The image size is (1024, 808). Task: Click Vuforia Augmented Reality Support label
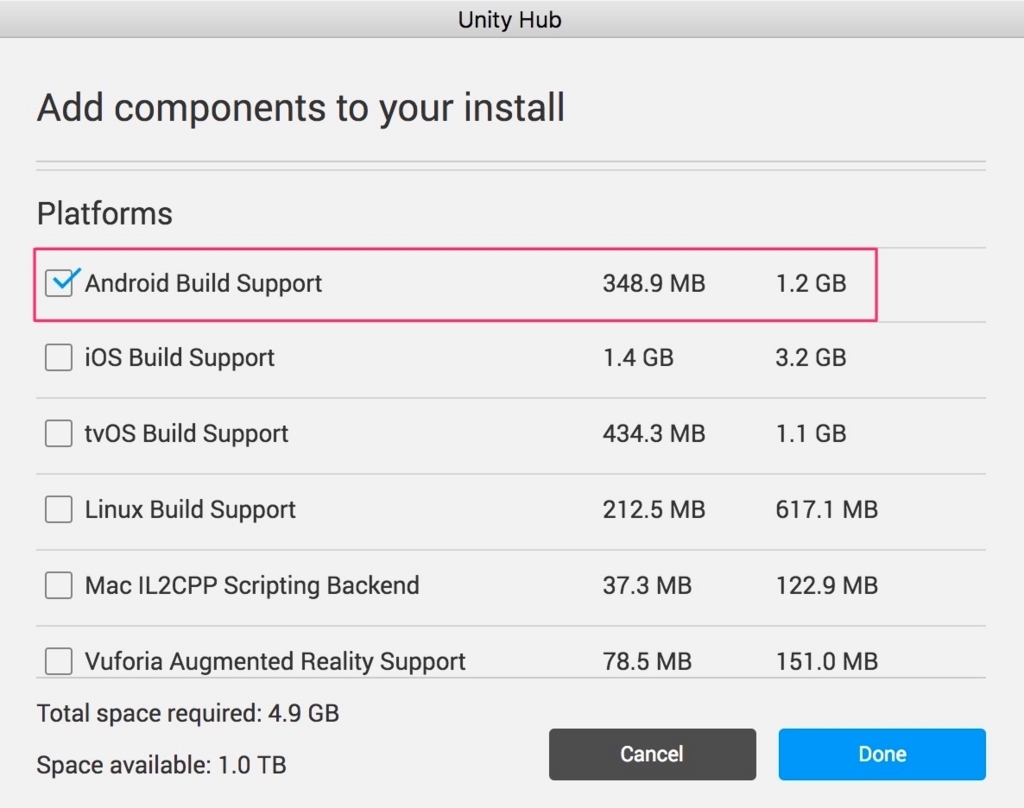(x=275, y=662)
